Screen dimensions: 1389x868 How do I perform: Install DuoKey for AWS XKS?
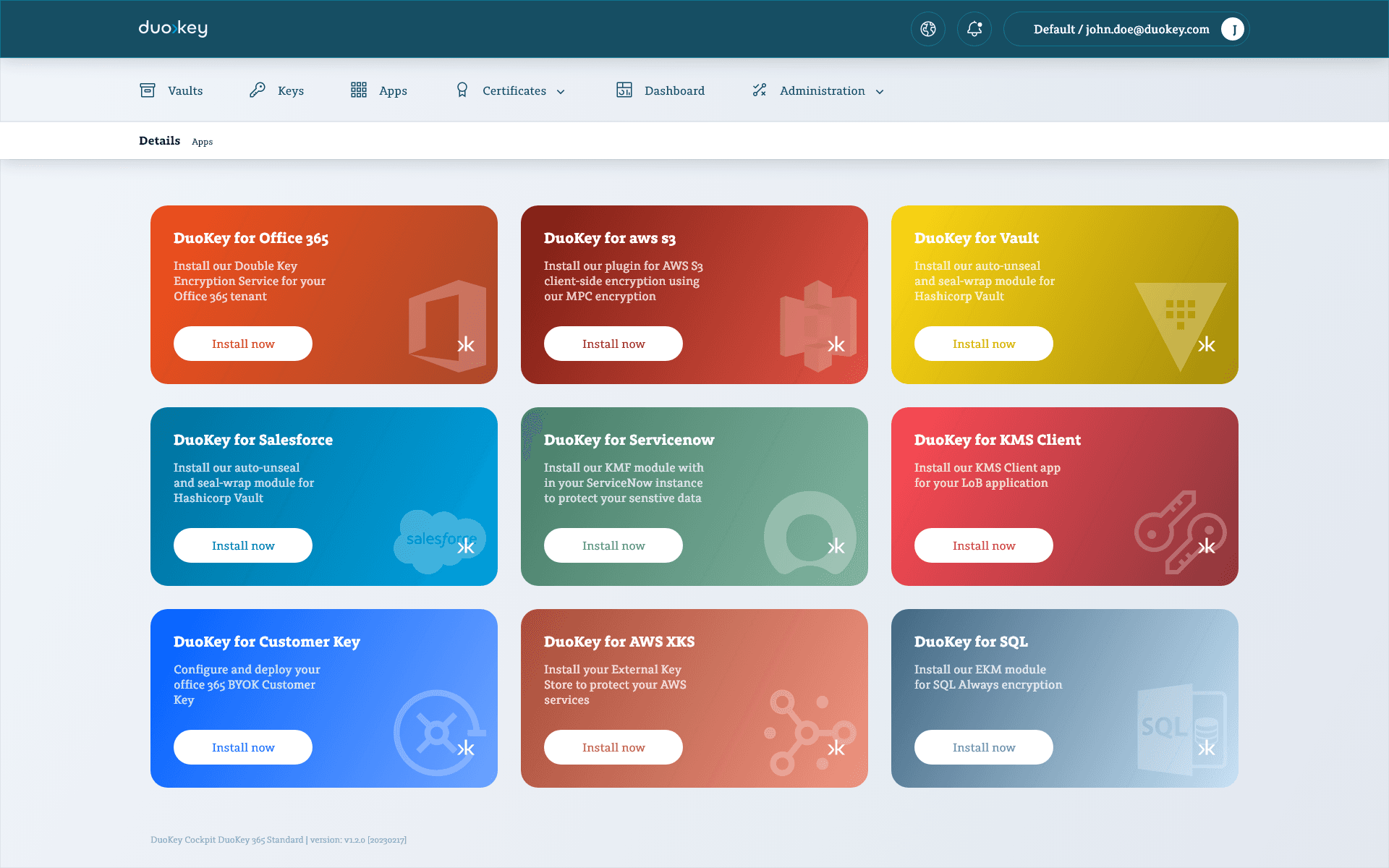[x=613, y=747]
